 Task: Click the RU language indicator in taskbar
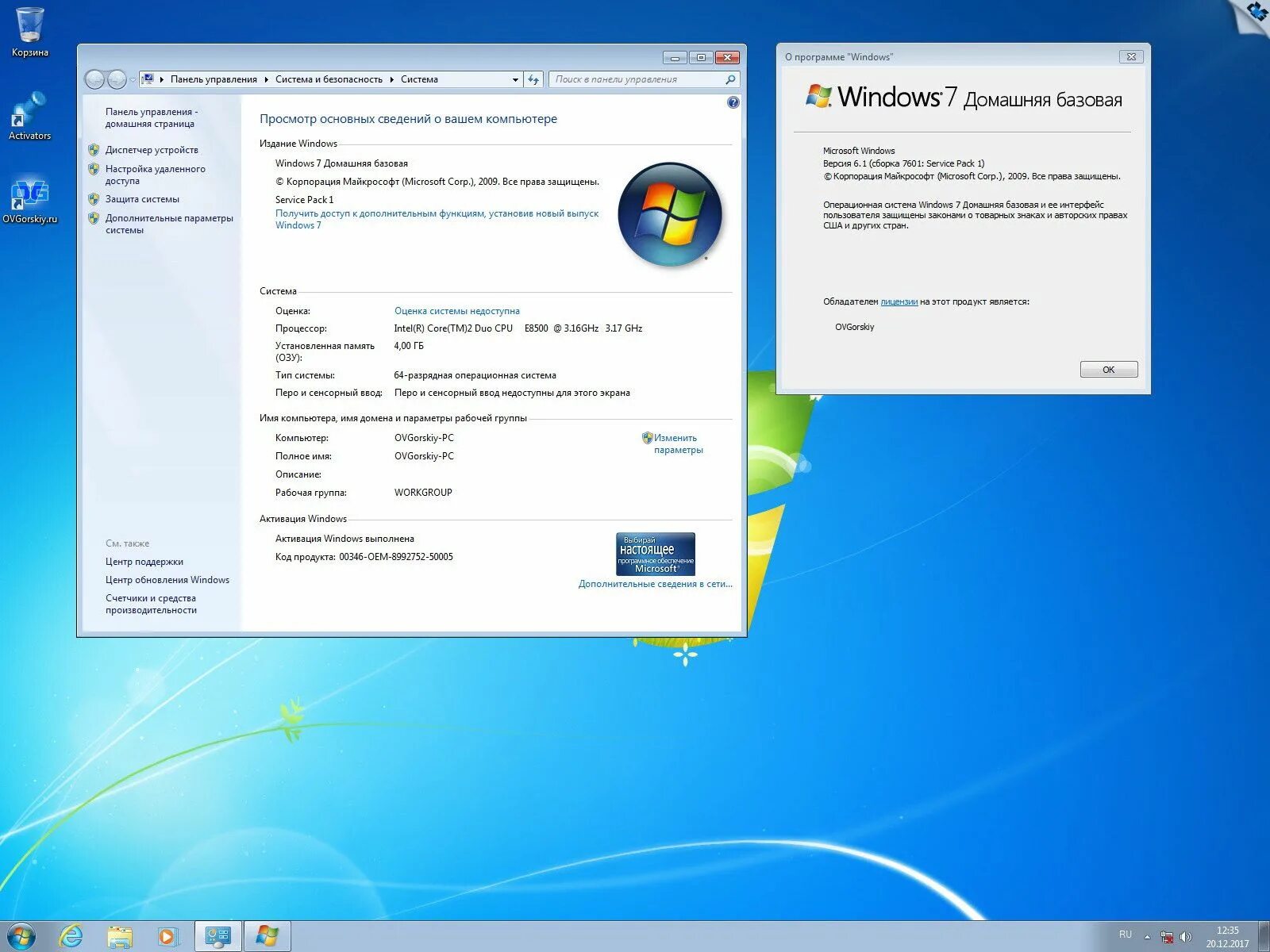pyautogui.click(x=1125, y=935)
